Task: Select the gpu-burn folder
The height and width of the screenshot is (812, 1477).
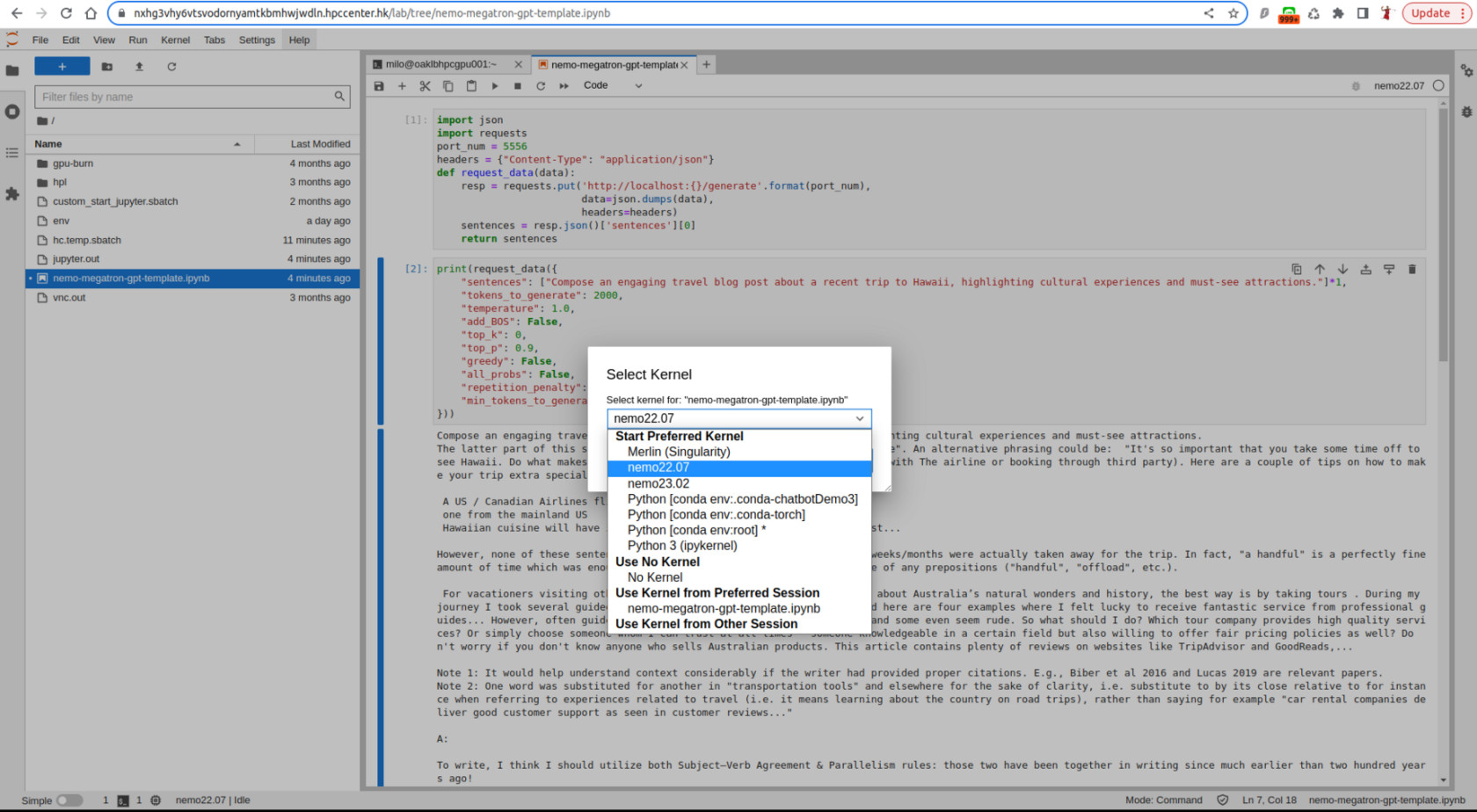Action: tap(193, 163)
